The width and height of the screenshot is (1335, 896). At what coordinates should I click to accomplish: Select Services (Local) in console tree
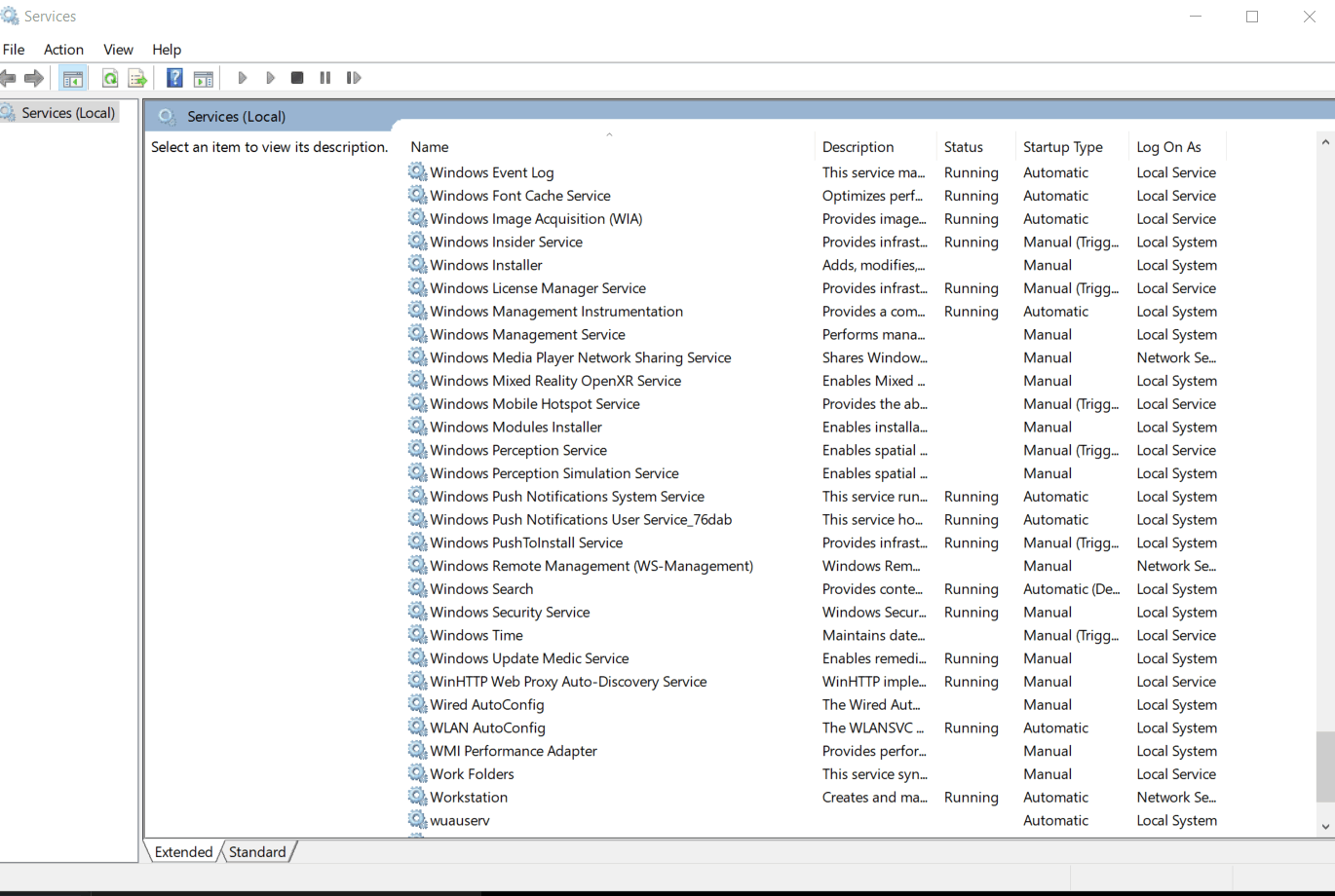click(x=68, y=113)
